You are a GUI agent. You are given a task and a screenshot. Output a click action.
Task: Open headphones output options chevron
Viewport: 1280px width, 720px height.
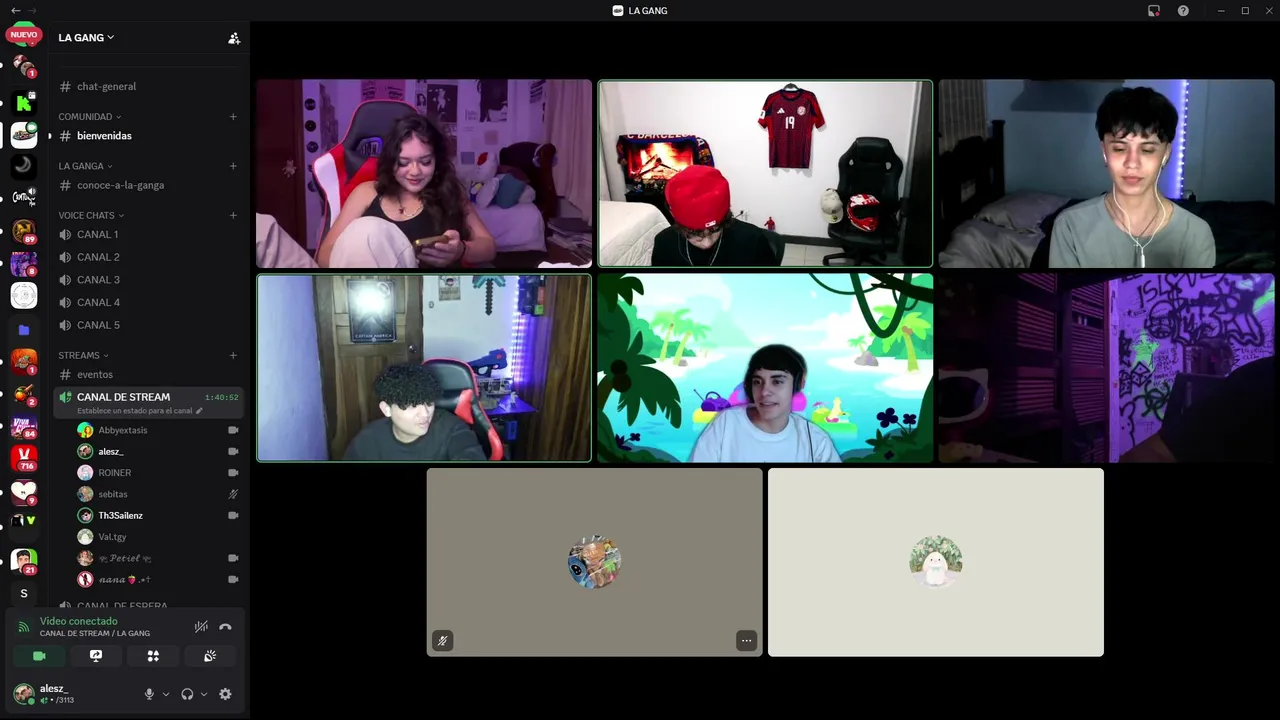click(204, 694)
